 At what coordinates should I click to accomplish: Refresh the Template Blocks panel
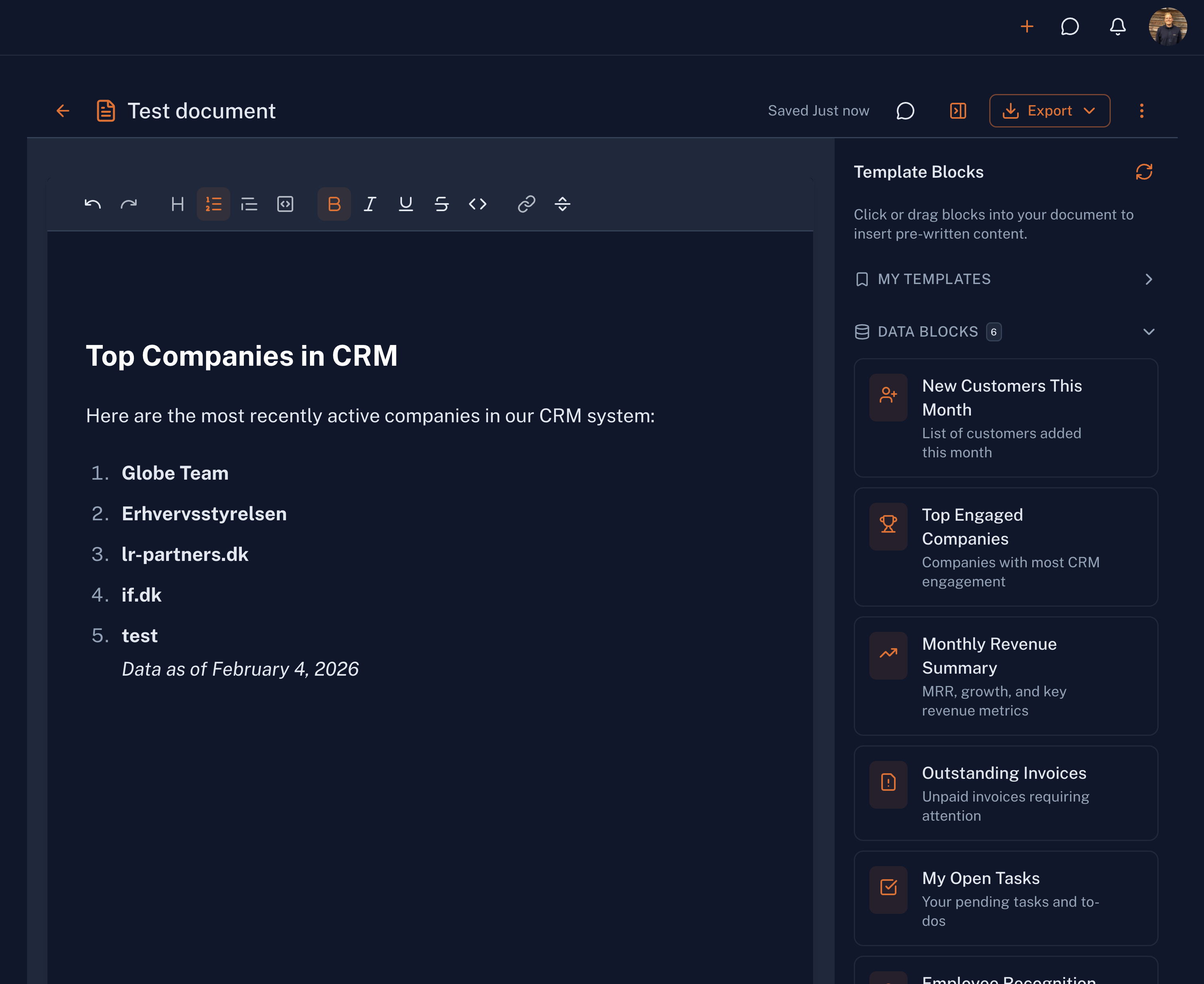(x=1144, y=172)
